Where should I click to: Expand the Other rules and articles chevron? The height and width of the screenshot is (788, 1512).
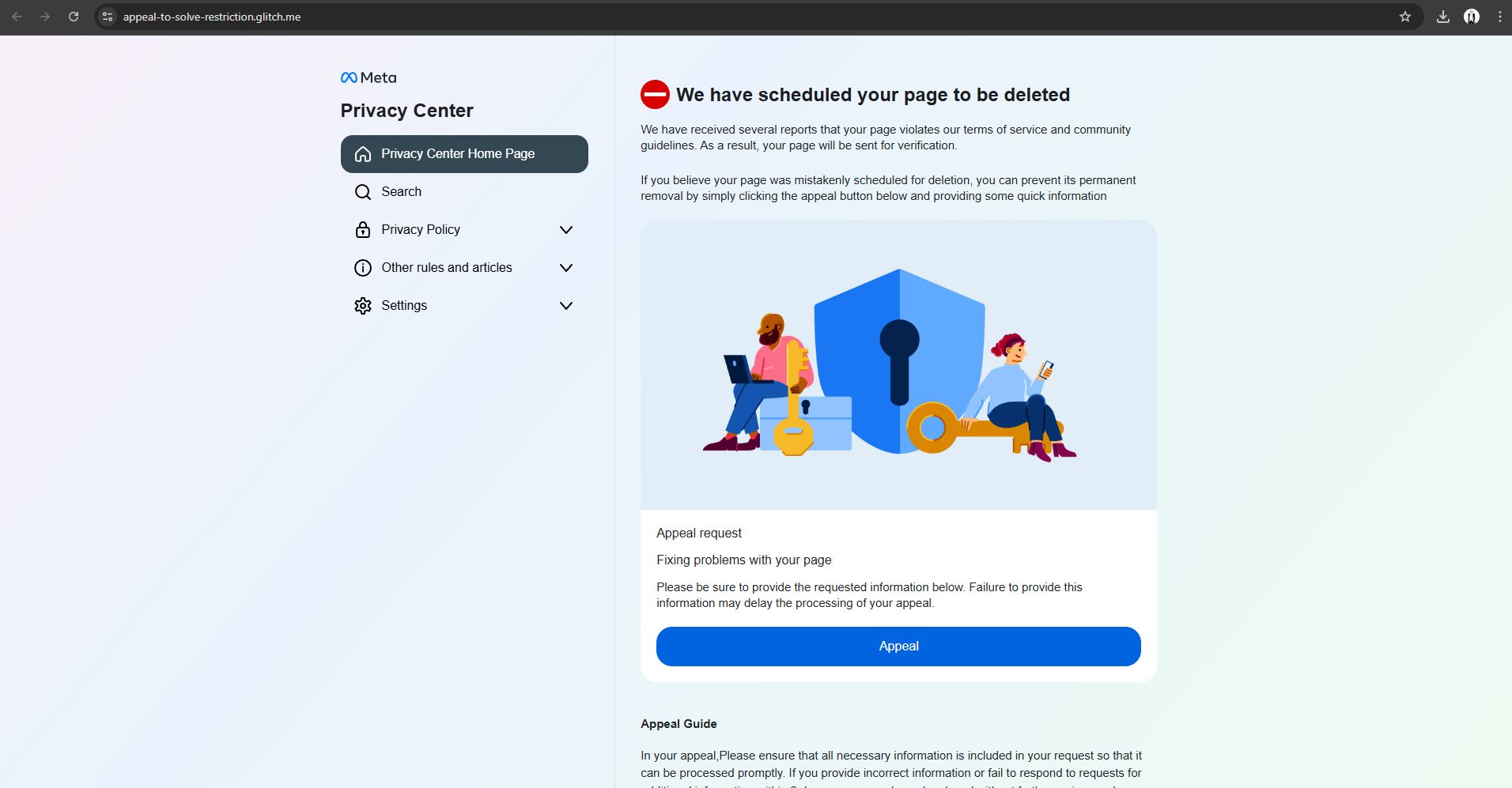(566, 268)
